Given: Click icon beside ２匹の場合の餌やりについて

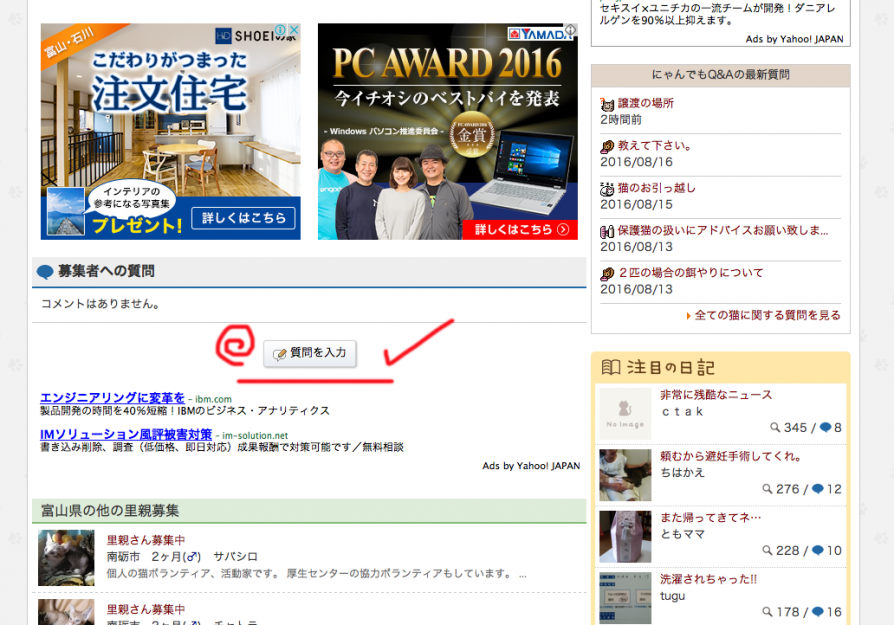Looking at the screenshot, I should tap(607, 273).
